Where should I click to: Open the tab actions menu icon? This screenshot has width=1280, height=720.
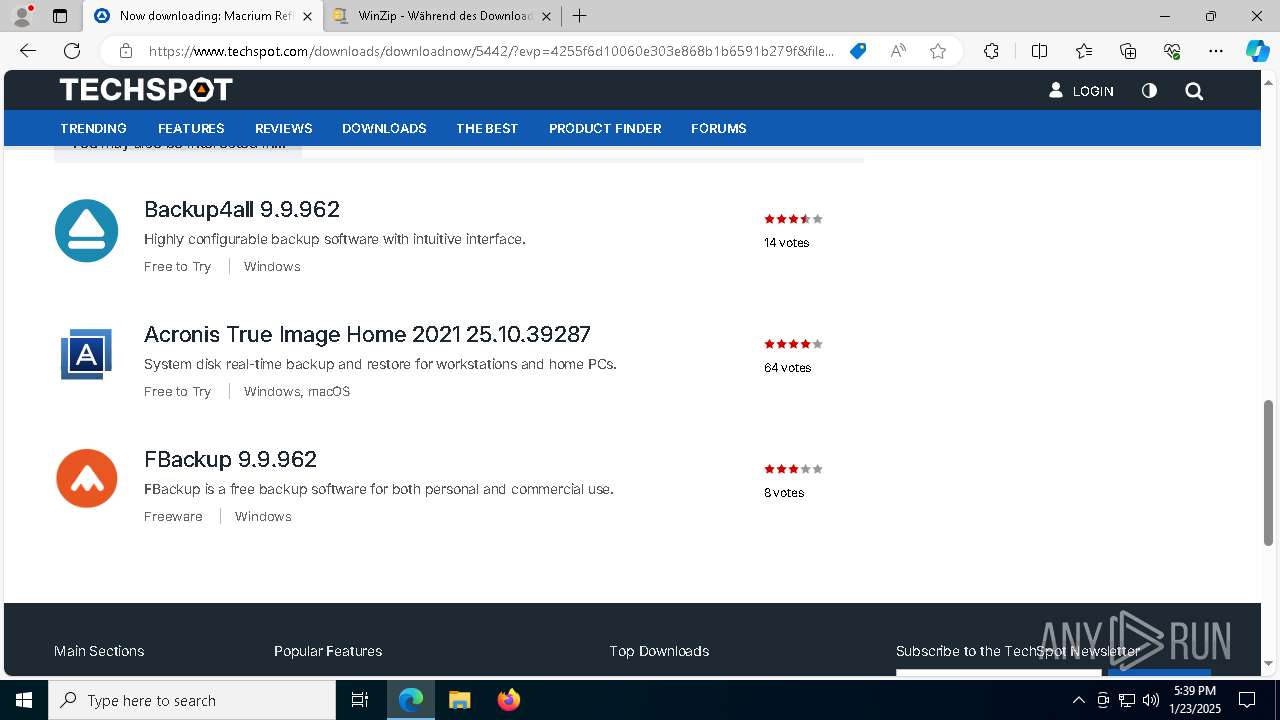pyautogui.click(x=60, y=16)
